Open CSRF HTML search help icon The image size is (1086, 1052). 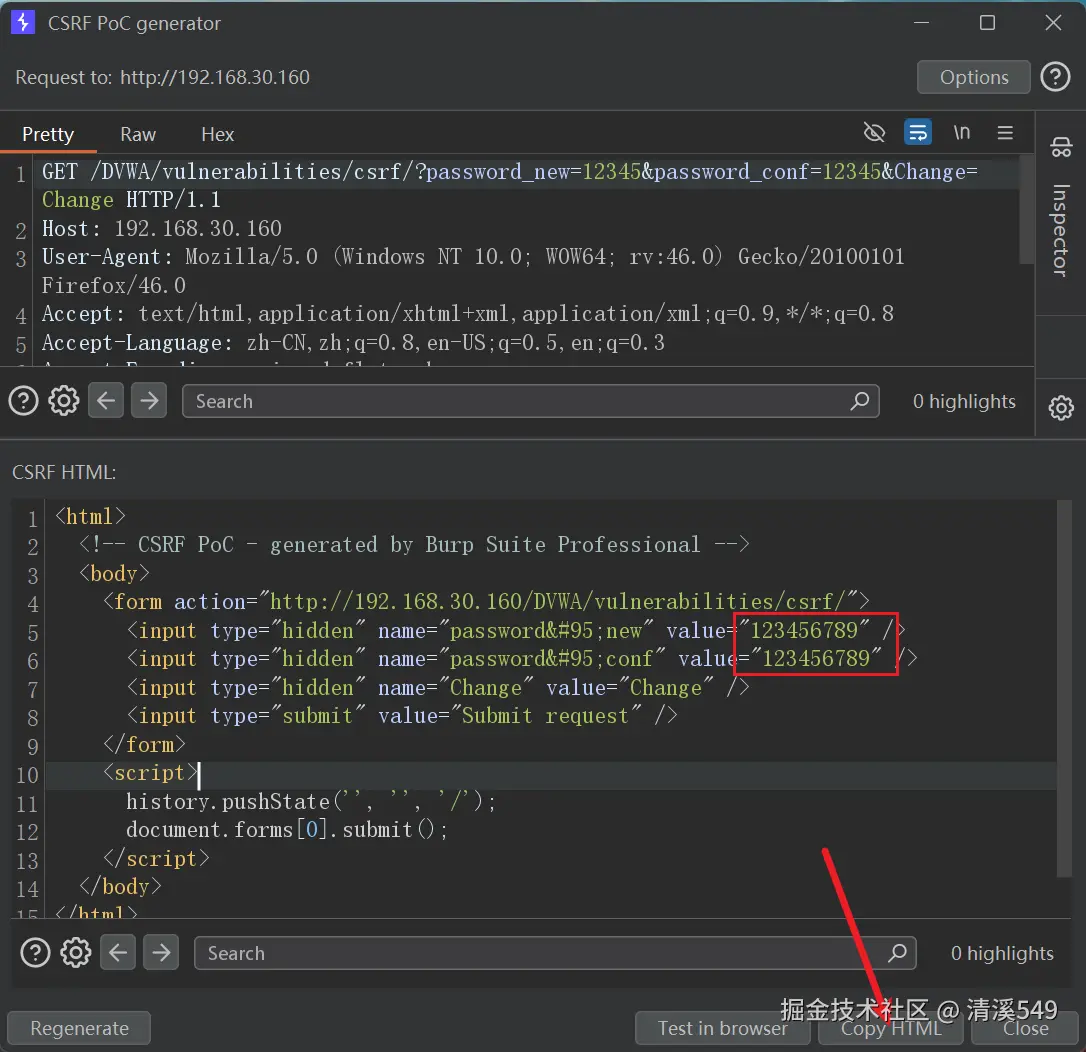[x=35, y=952]
